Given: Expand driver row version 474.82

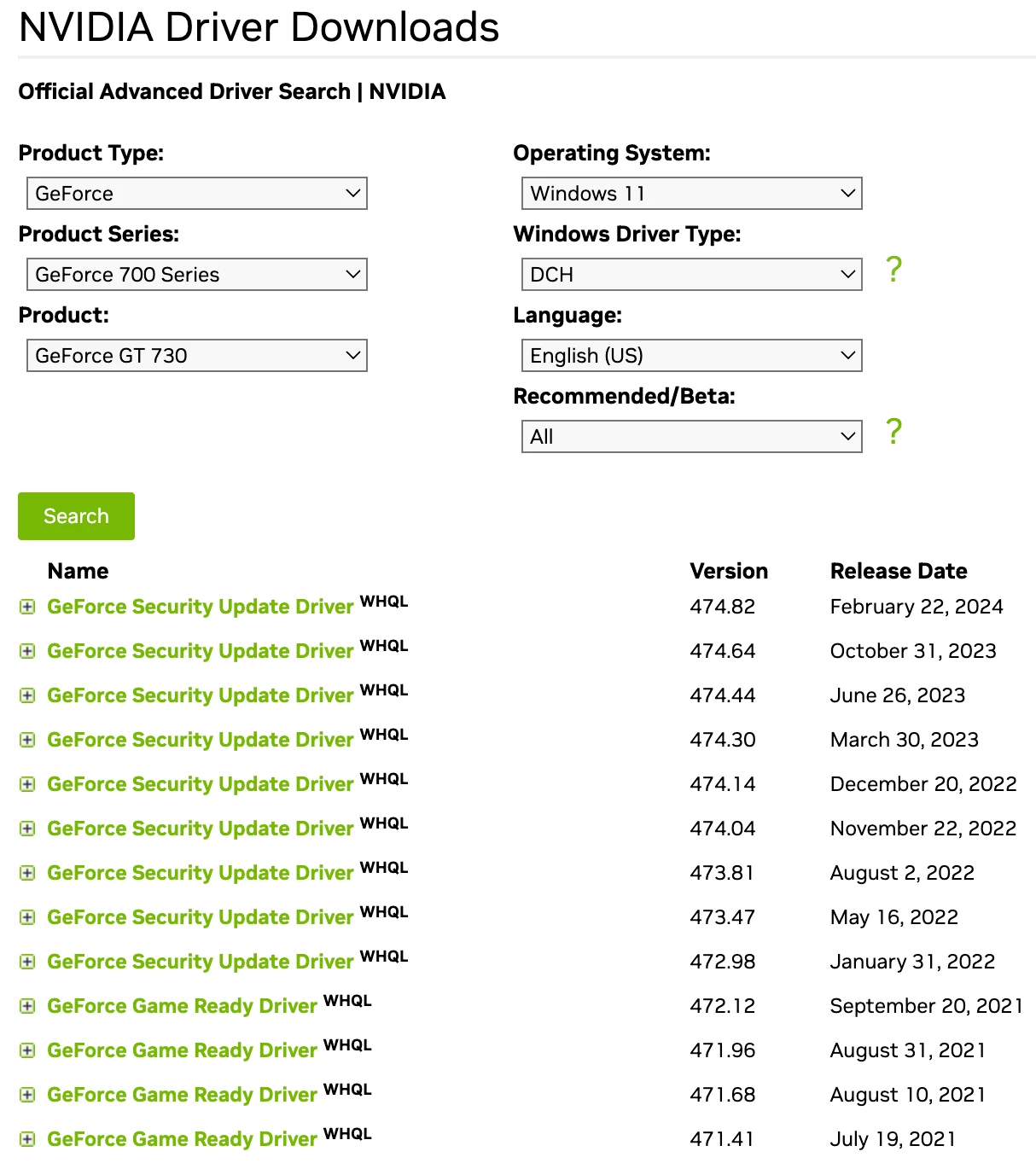Looking at the screenshot, I should pos(27,607).
